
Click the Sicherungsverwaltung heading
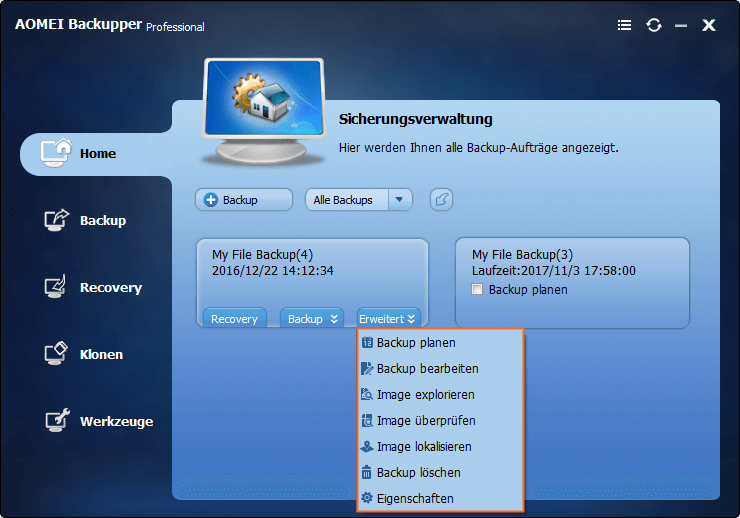[x=415, y=119]
